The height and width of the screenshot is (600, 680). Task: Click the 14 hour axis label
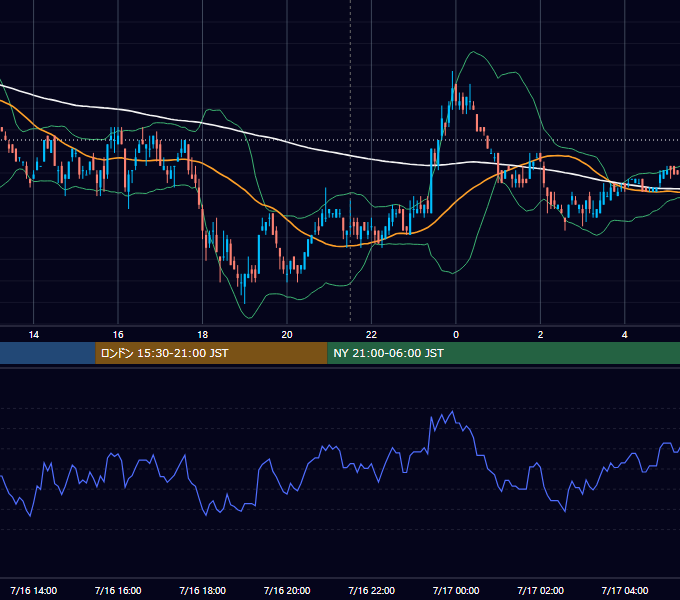tap(33, 335)
